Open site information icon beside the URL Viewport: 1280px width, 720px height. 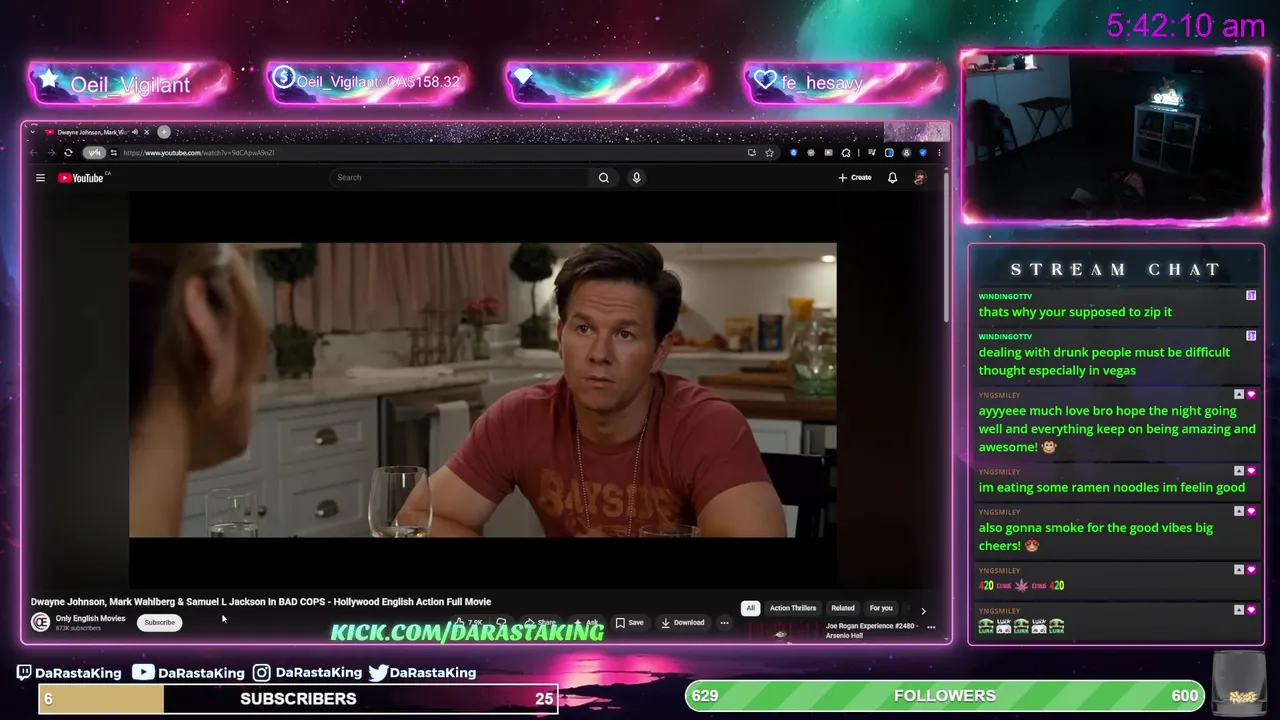tap(113, 153)
